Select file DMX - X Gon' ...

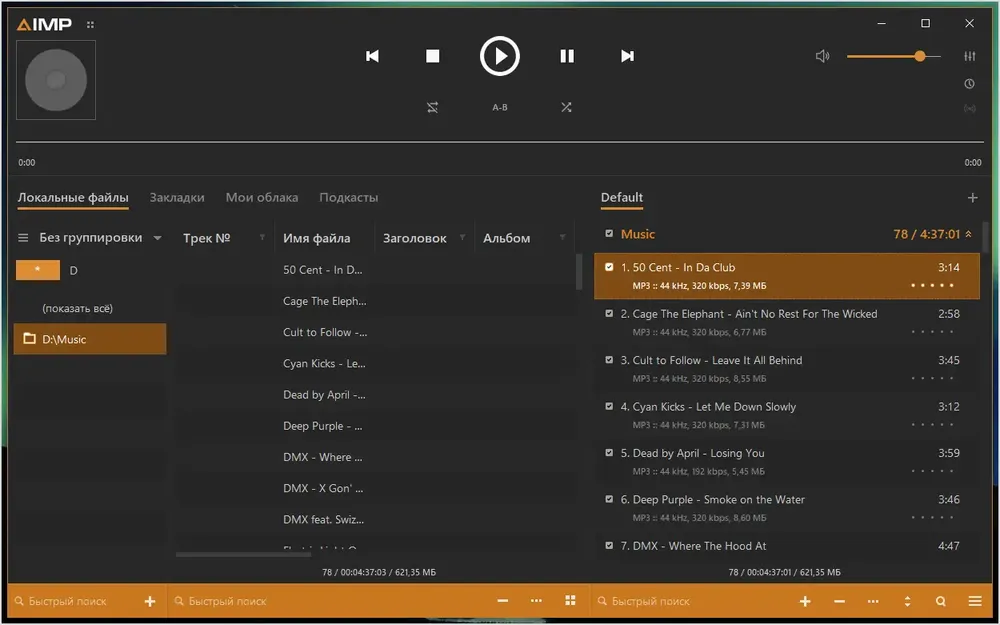tap(323, 488)
